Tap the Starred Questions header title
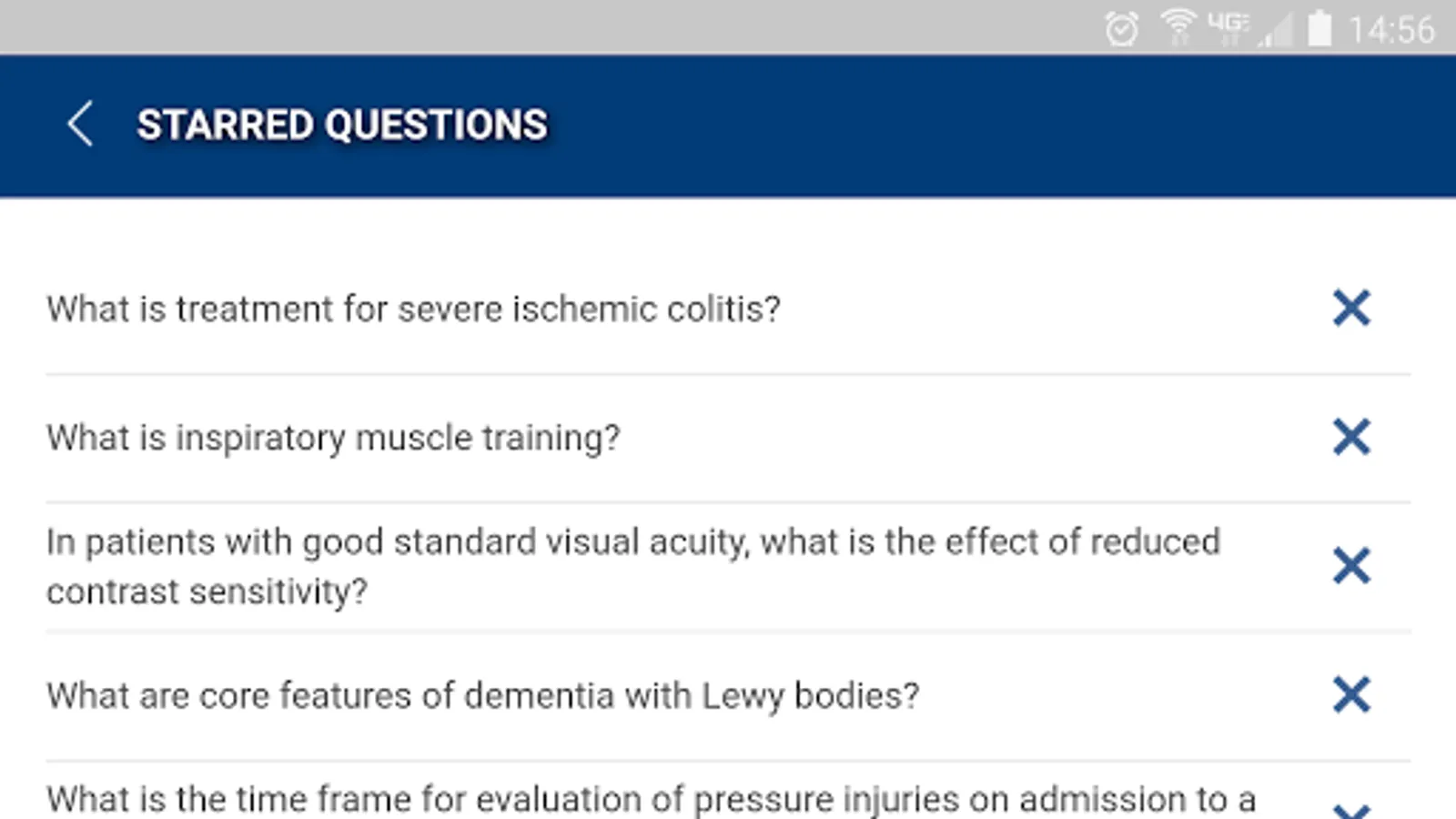 342,125
